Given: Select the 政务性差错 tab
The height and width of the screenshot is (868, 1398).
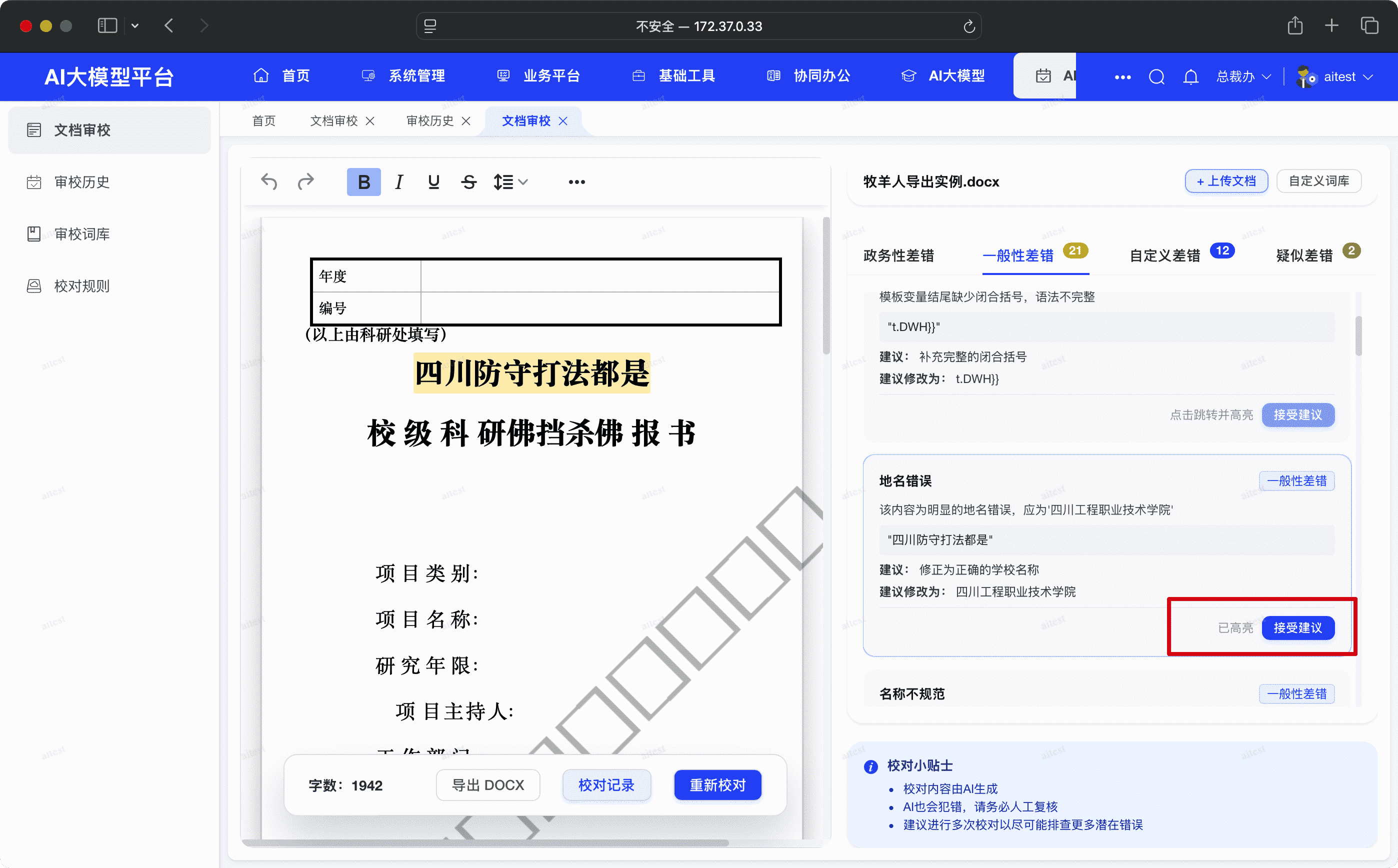Looking at the screenshot, I should pos(898,255).
